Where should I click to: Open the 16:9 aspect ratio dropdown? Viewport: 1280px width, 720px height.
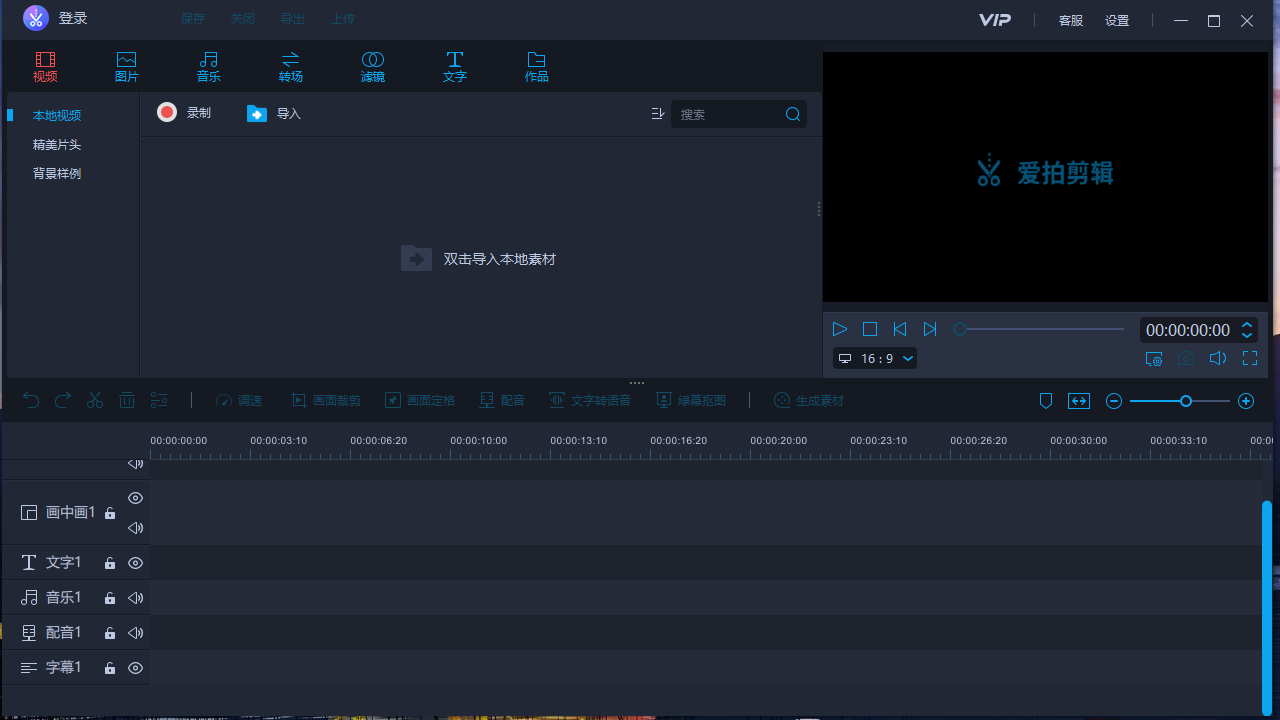coord(875,358)
